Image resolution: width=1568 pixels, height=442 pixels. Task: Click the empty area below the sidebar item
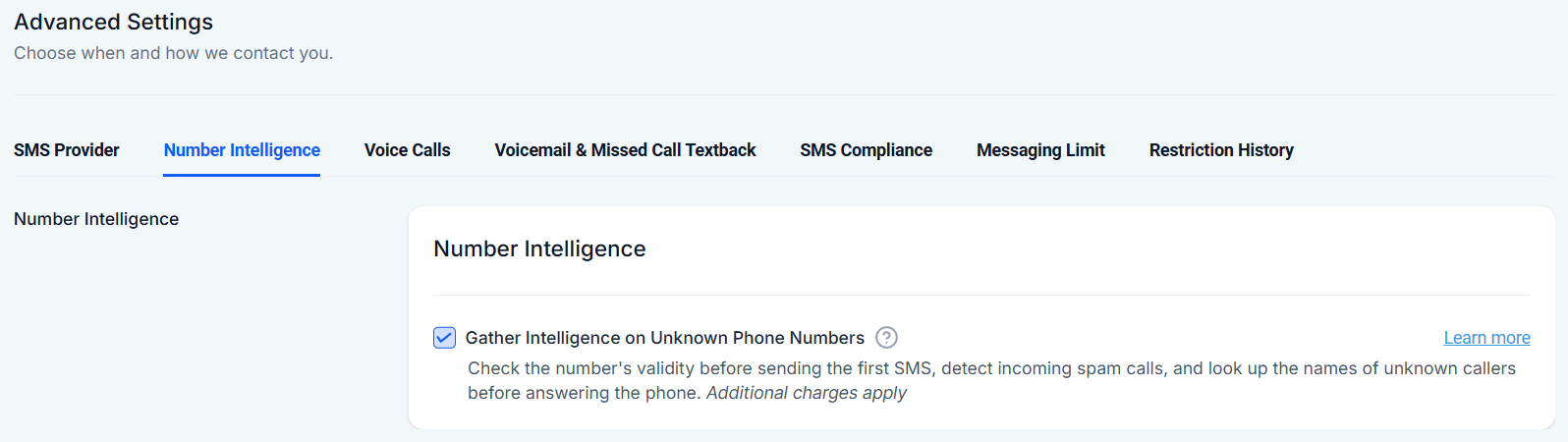coord(196,334)
